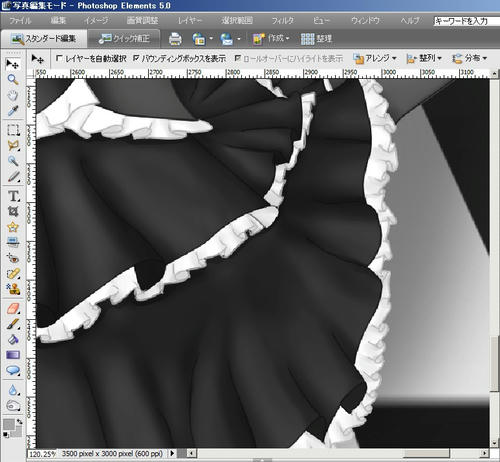
Task: Switch to クイック補正 tab
Action: 124,39
